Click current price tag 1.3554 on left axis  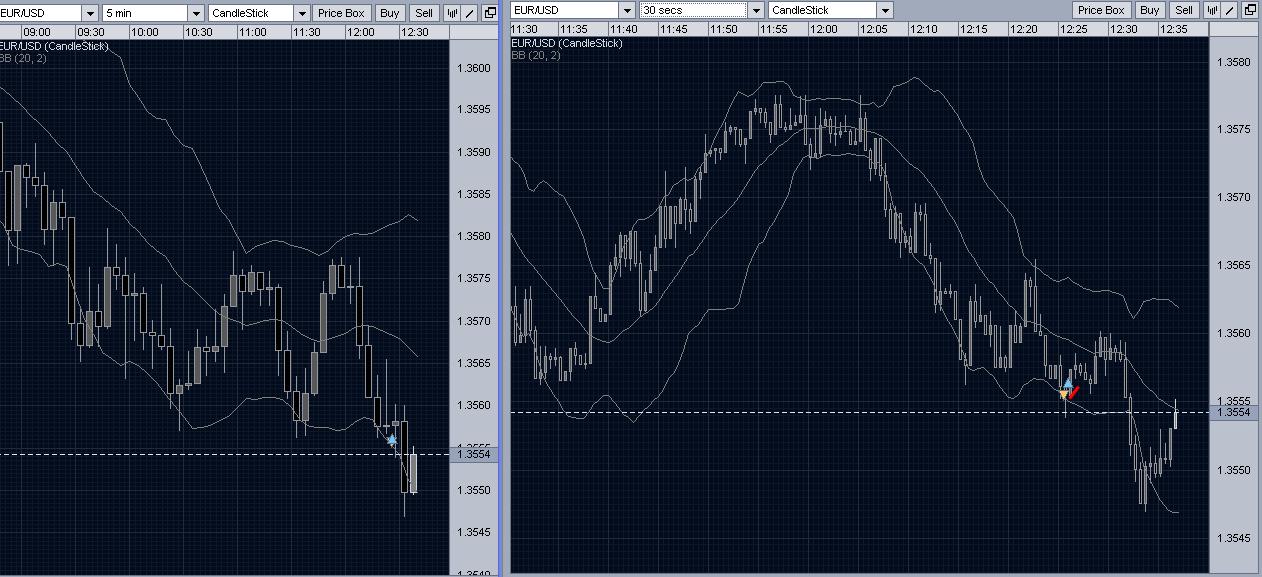click(x=473, y=454)
